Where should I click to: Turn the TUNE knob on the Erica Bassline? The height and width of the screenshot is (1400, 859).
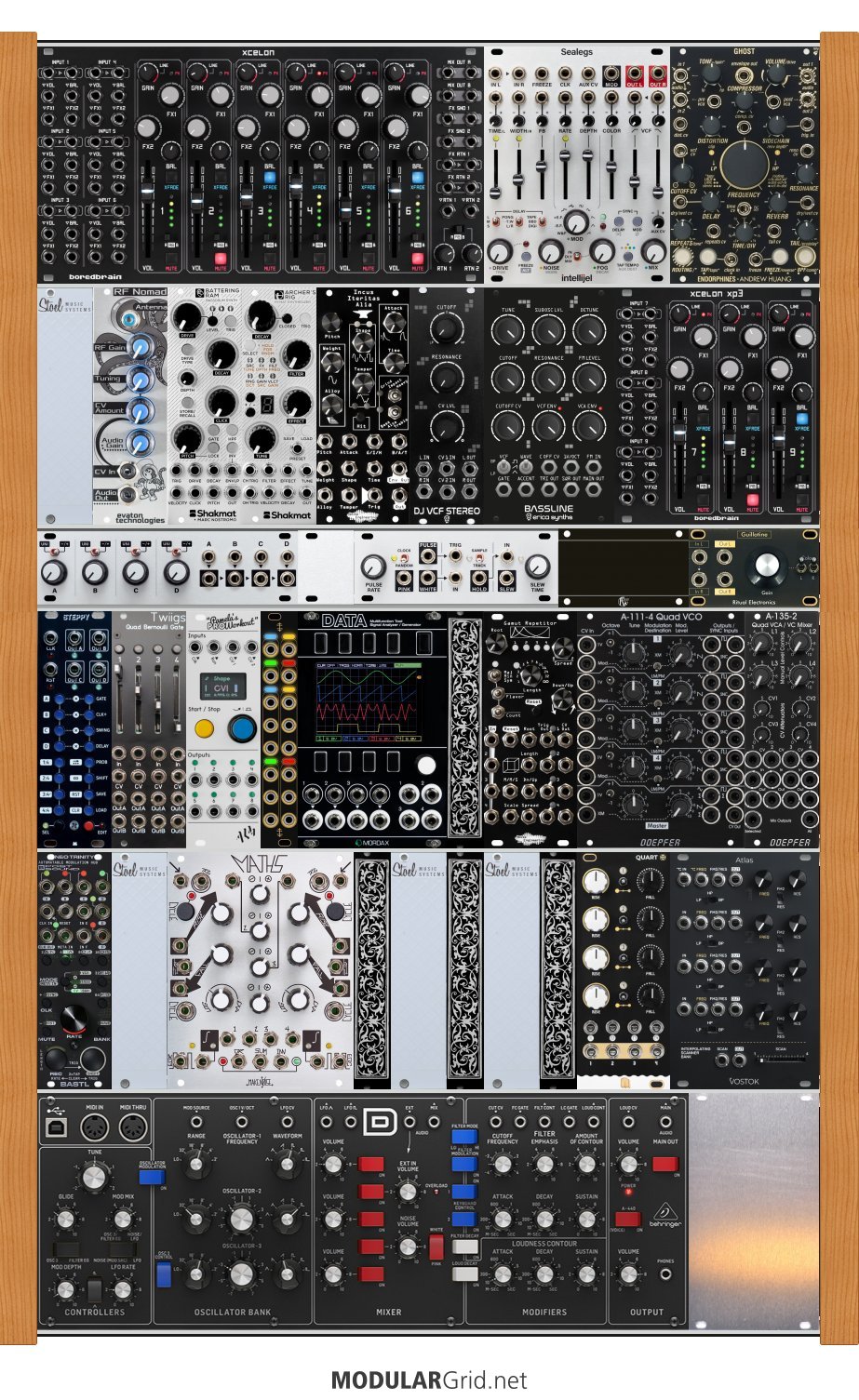[507, 330]
